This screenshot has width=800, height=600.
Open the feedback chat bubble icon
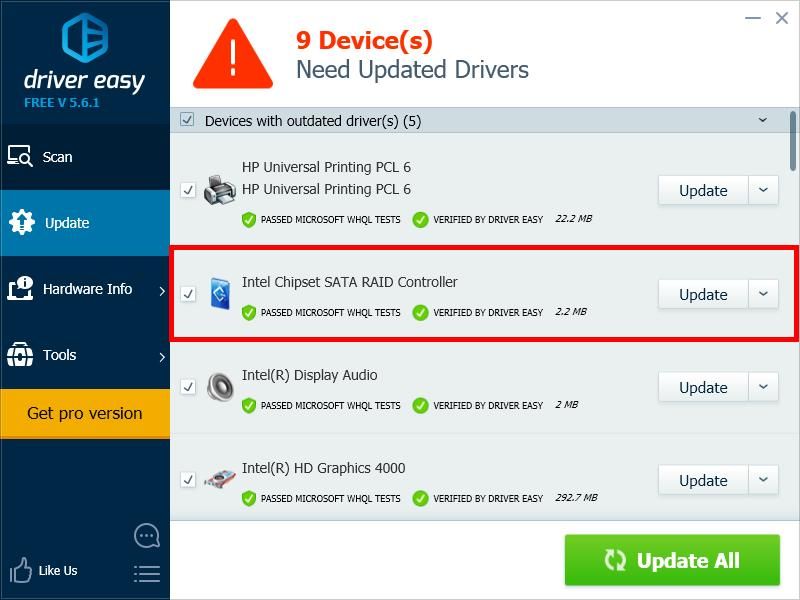point(147,536)
